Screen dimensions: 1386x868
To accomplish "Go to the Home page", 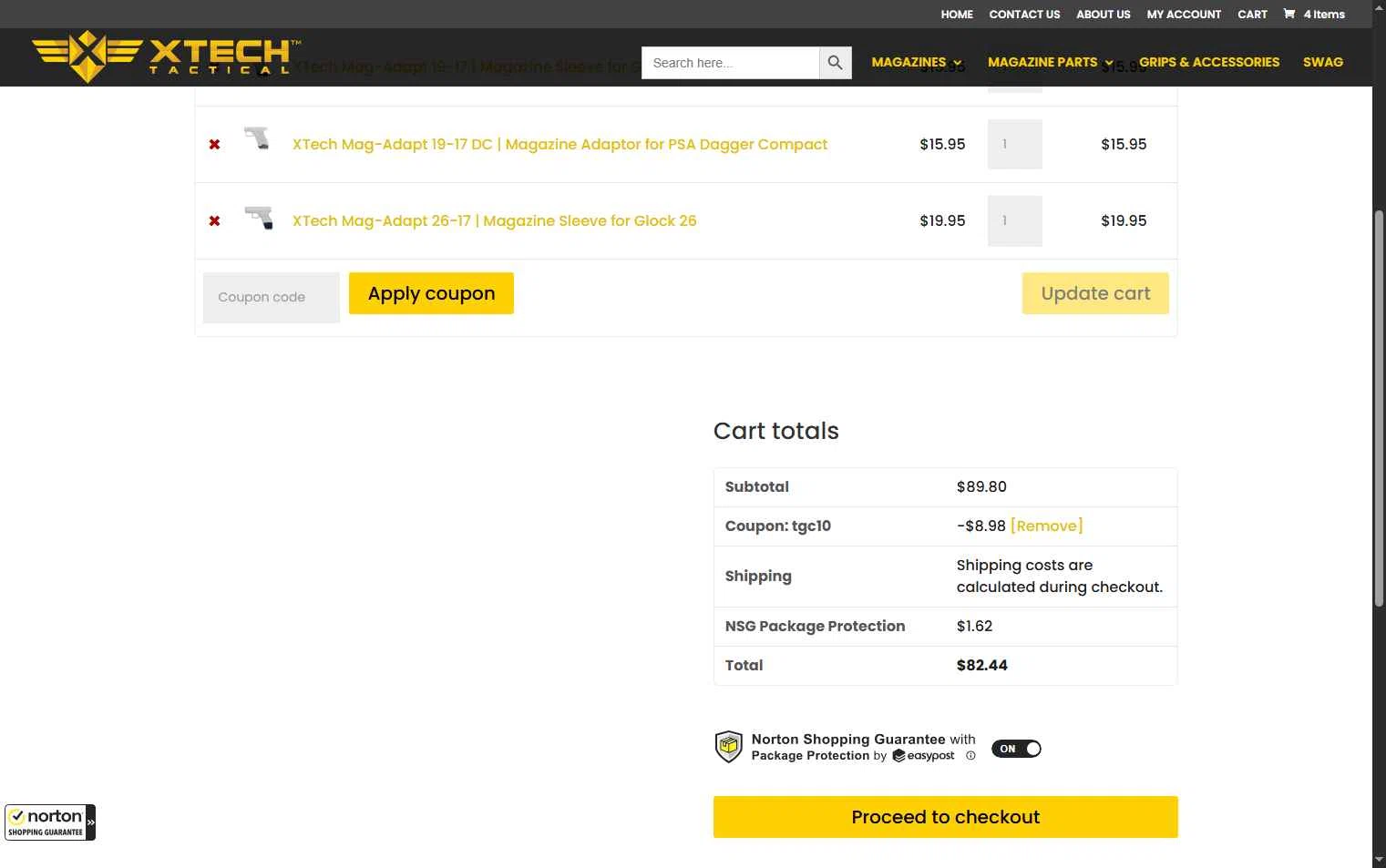I will pos(957,14).
